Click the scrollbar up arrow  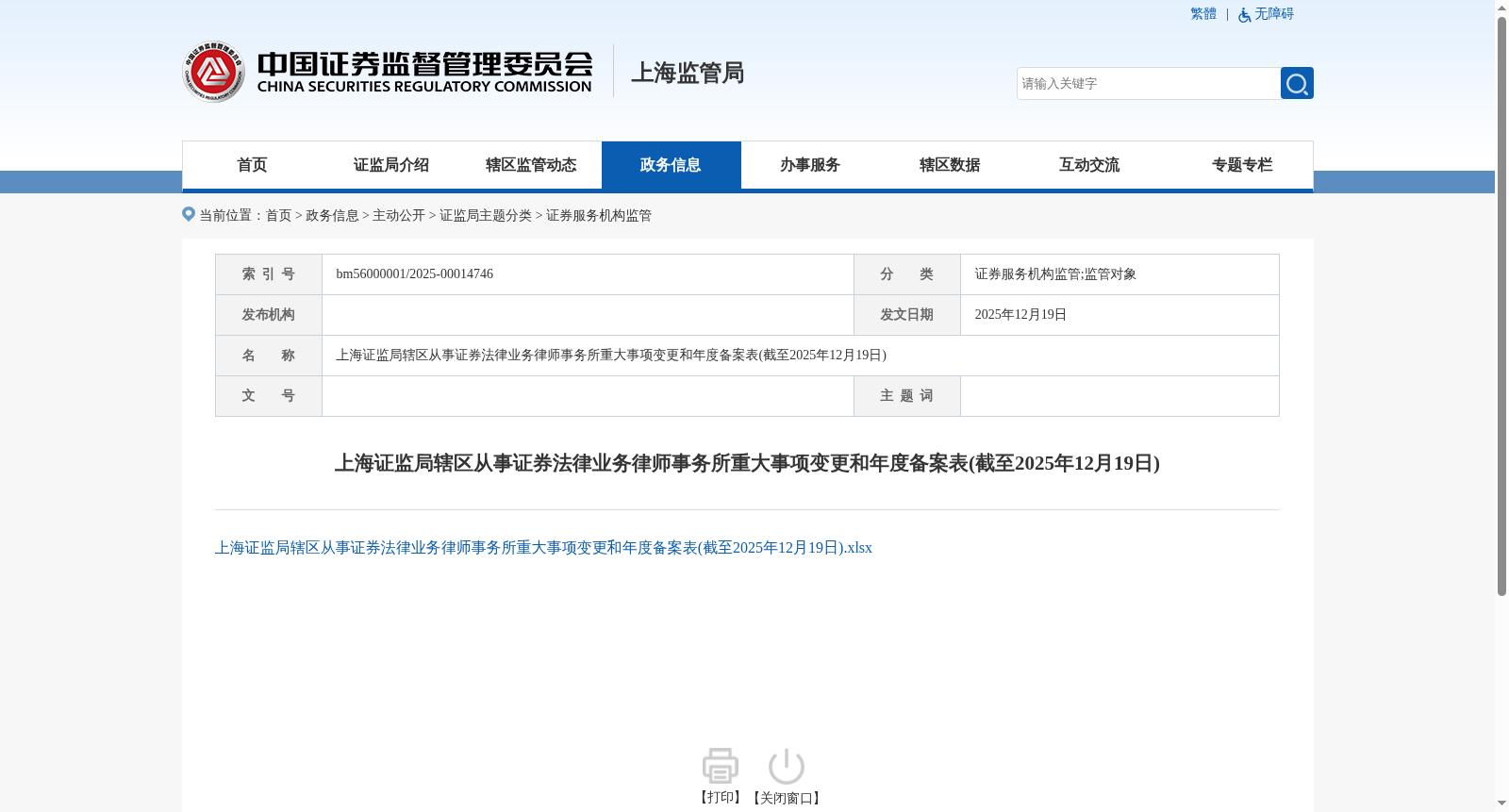[x=1501, y=8]
